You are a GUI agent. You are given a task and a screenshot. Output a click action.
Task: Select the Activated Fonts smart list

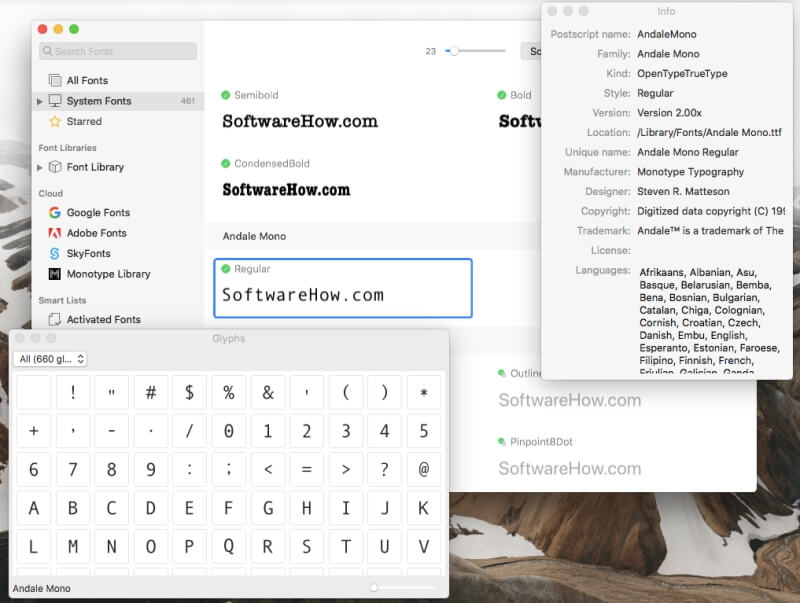coord(104,319)
